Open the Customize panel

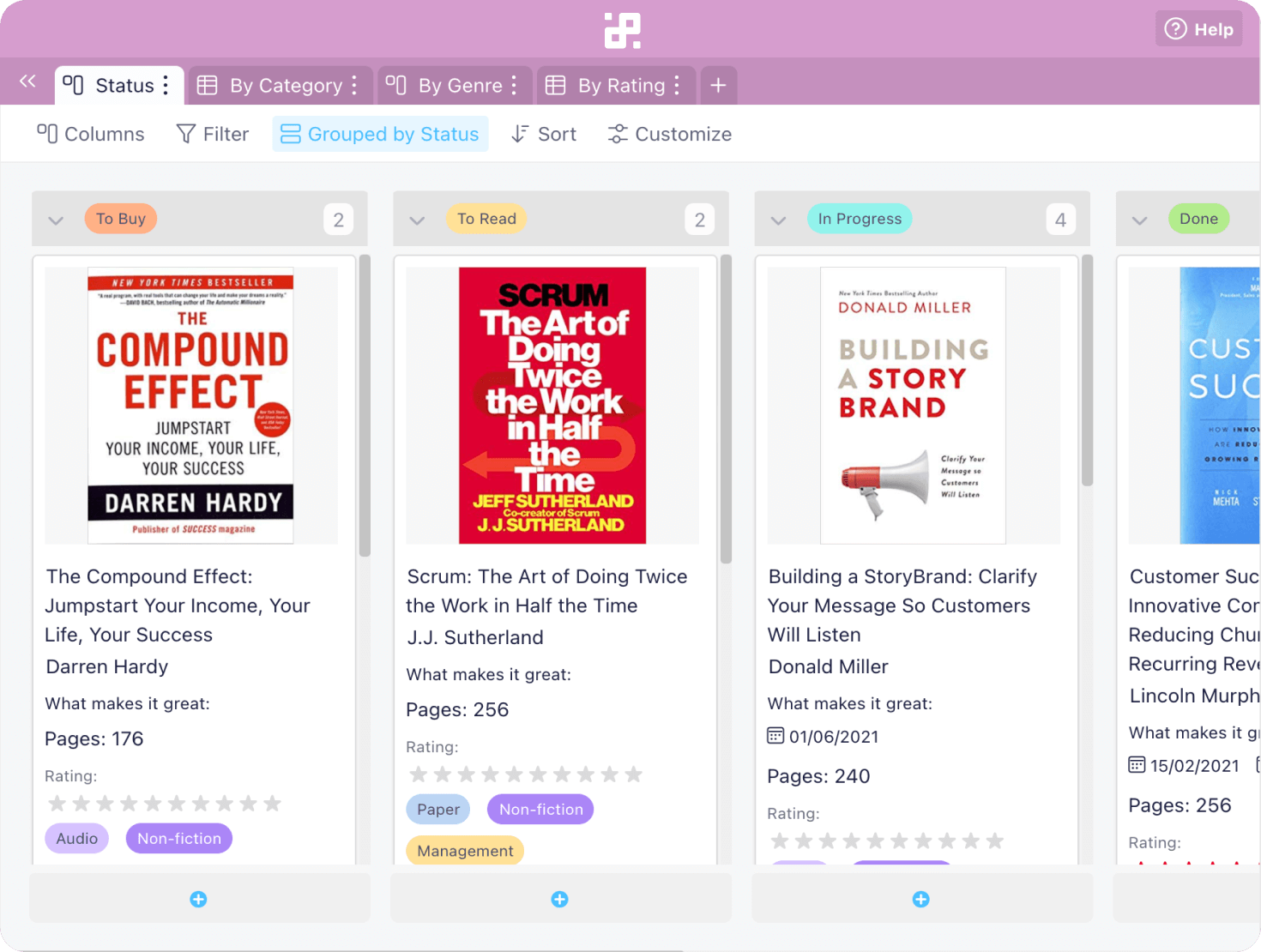pyautogui.click(x=670, y=134)
